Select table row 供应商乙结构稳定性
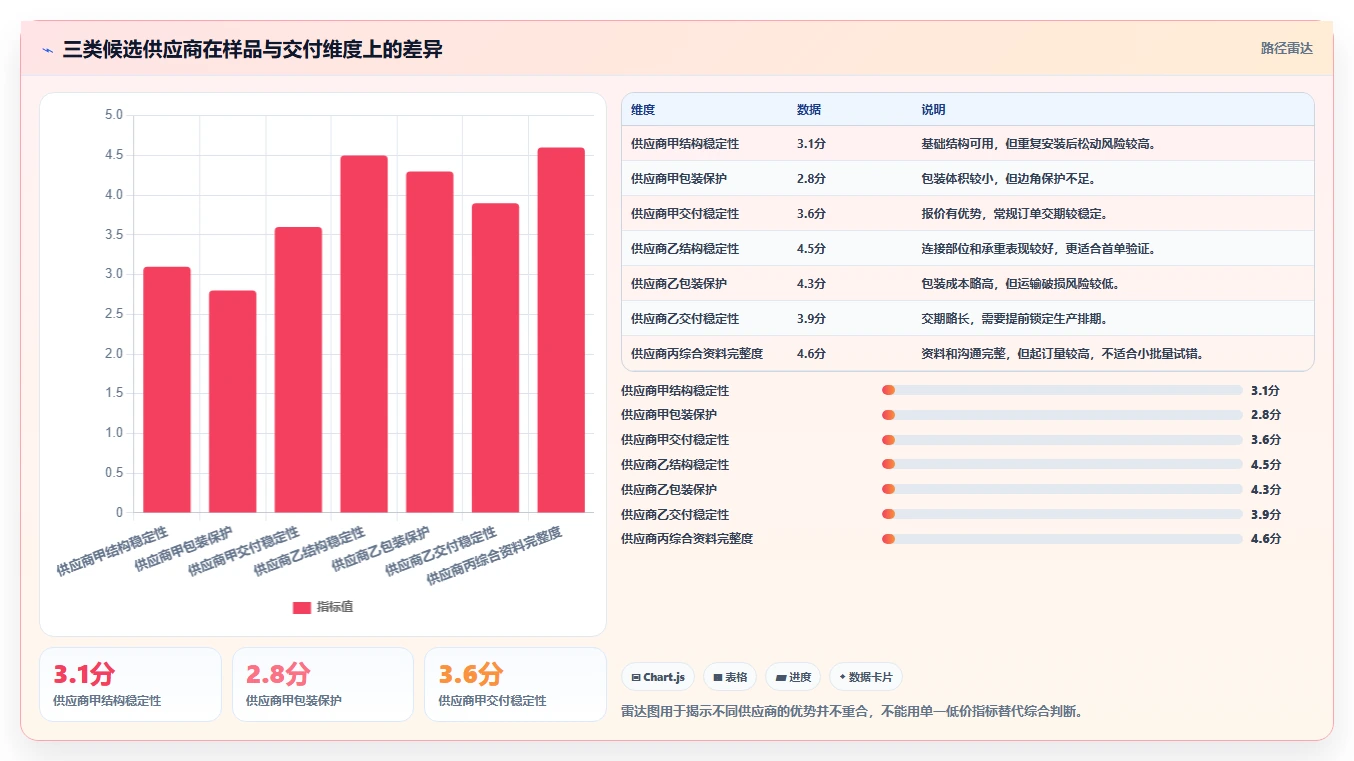 (x=967, y=248)
